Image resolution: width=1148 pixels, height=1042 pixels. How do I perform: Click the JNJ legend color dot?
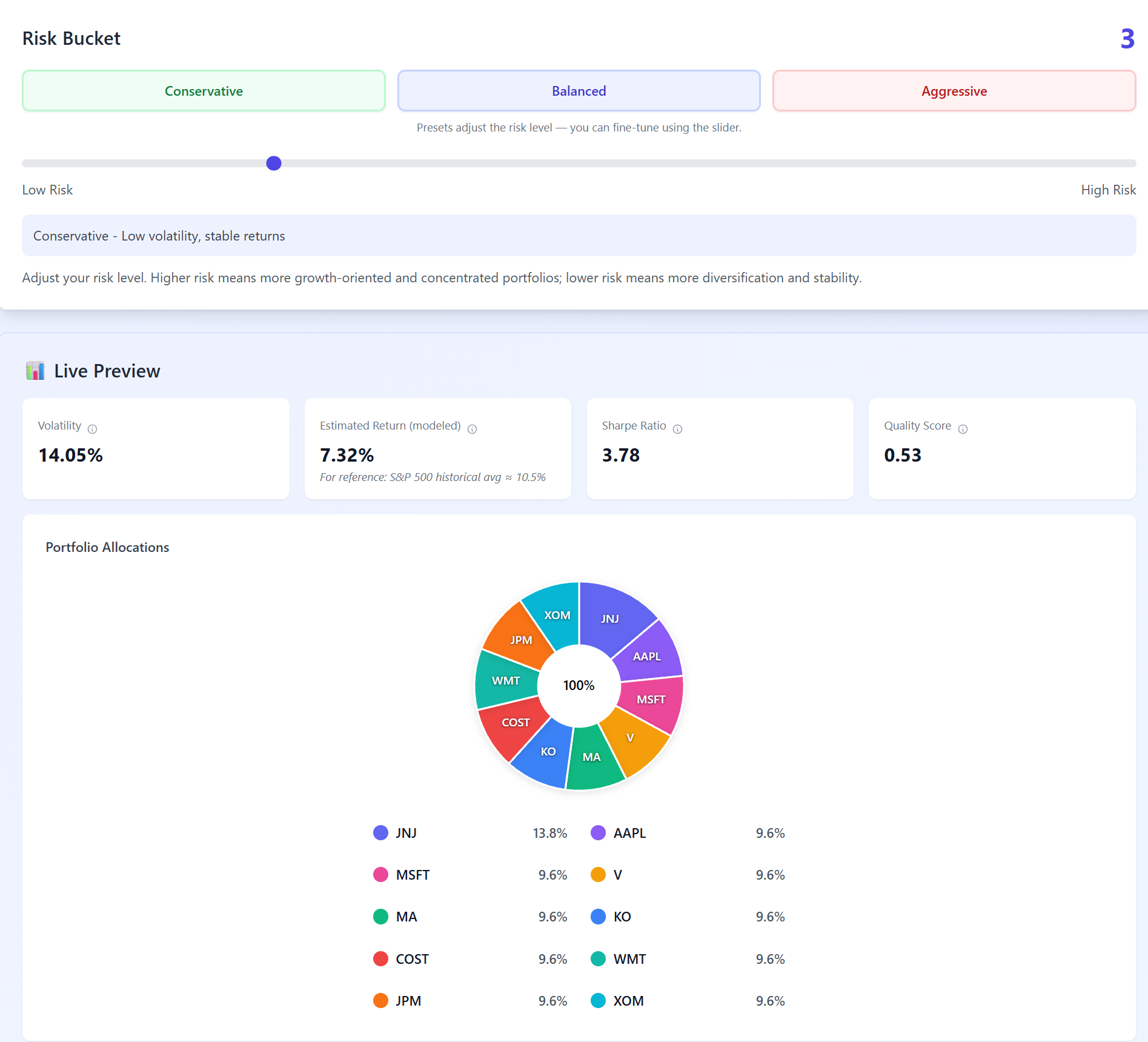380,832
